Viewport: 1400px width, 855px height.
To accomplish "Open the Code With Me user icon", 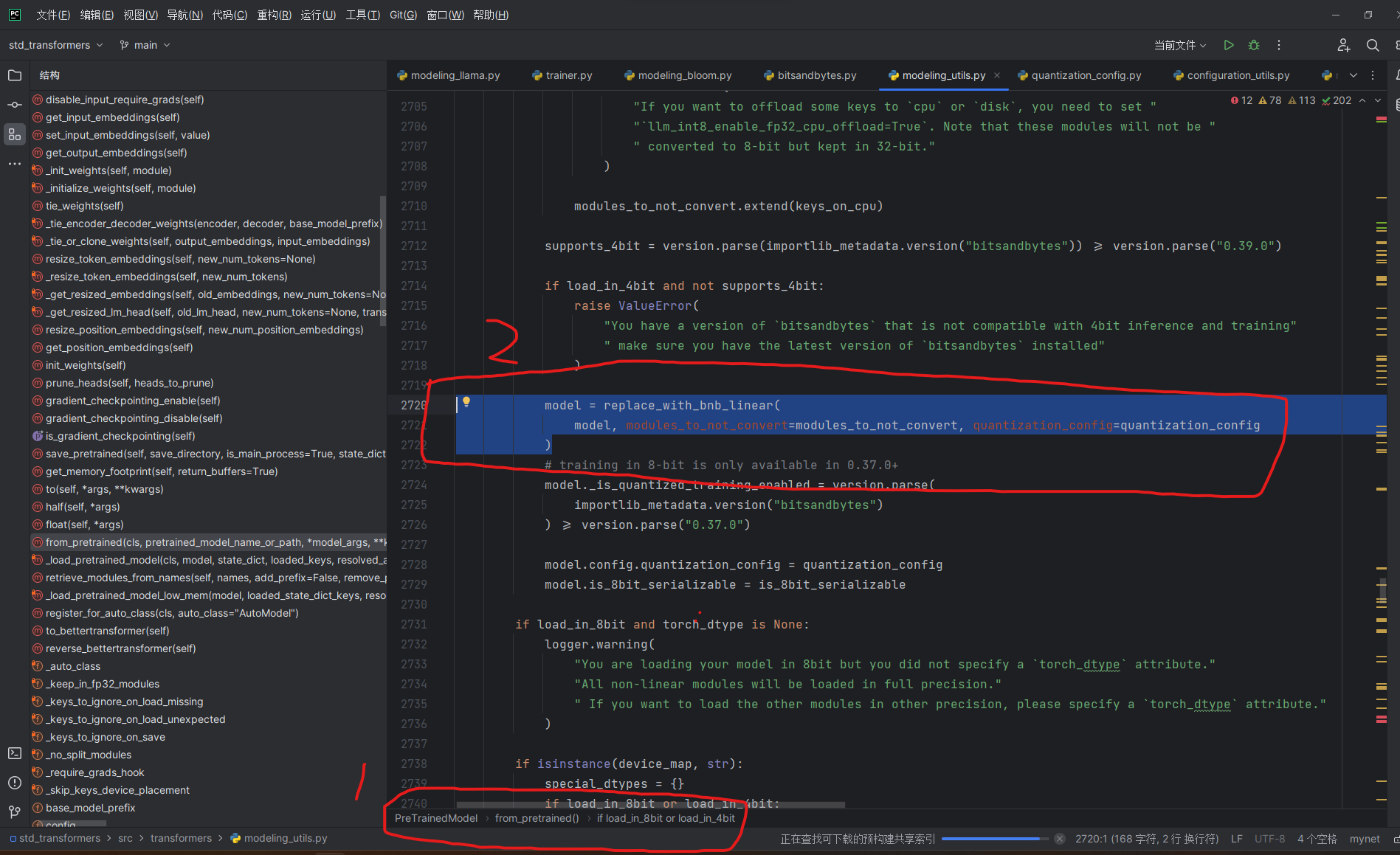I will tap(1343, 45).
